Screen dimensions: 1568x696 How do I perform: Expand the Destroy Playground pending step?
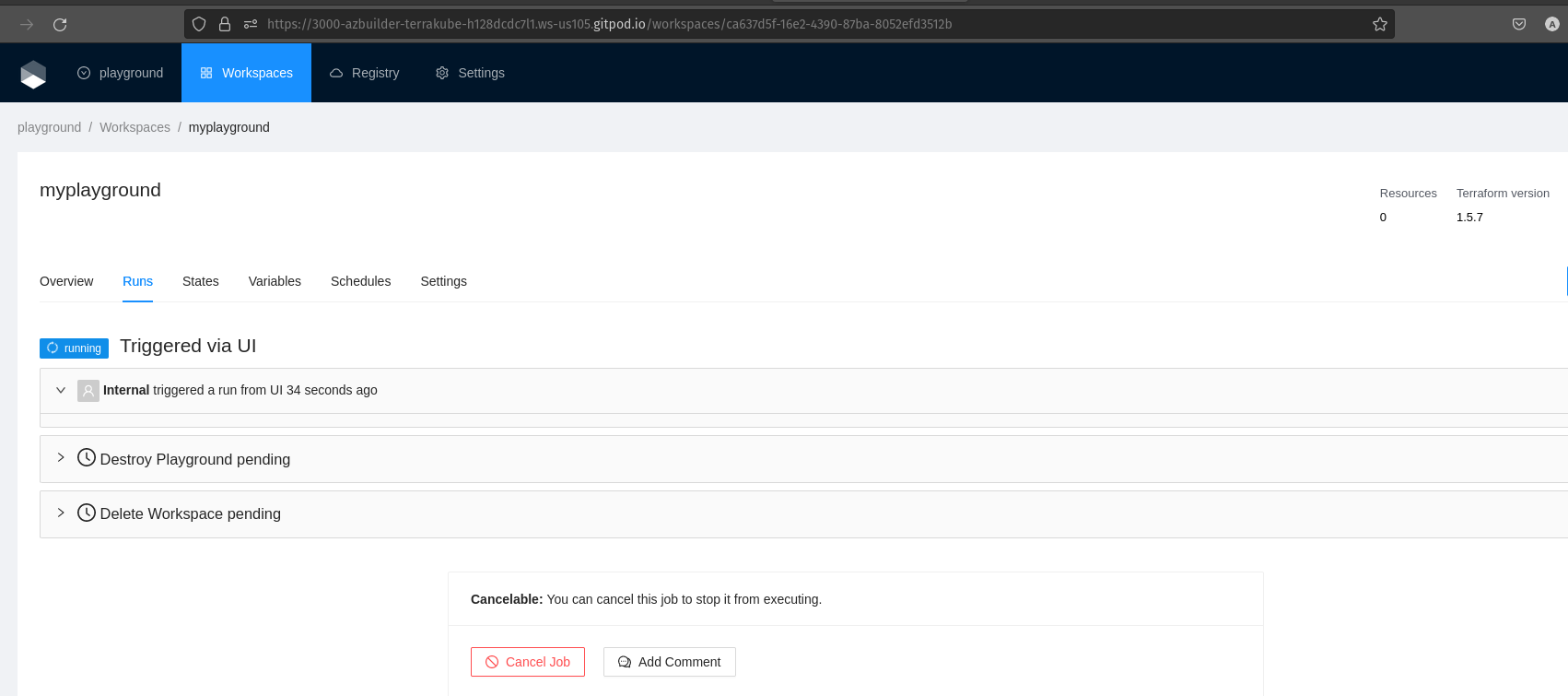click(61, 458)
